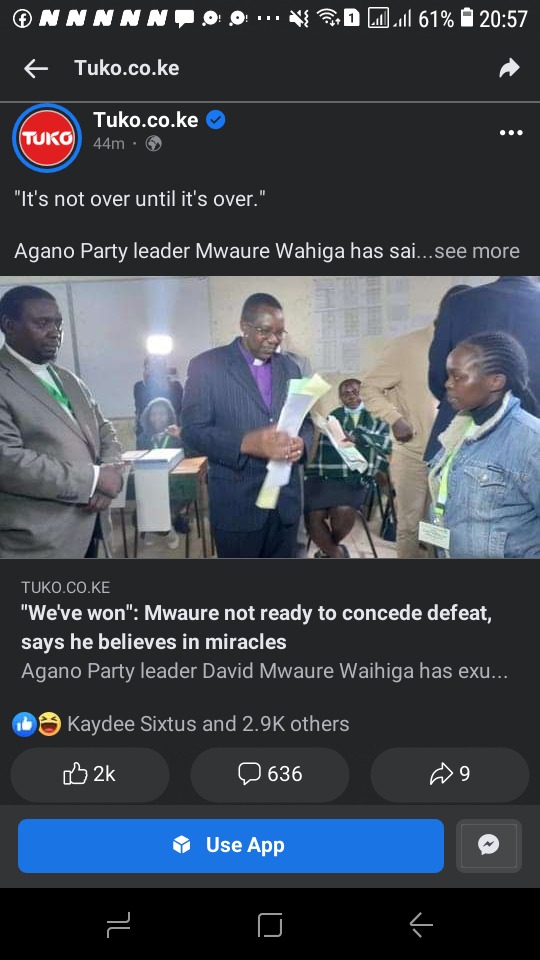Open the three-dot post options menu

pos(511,133)
